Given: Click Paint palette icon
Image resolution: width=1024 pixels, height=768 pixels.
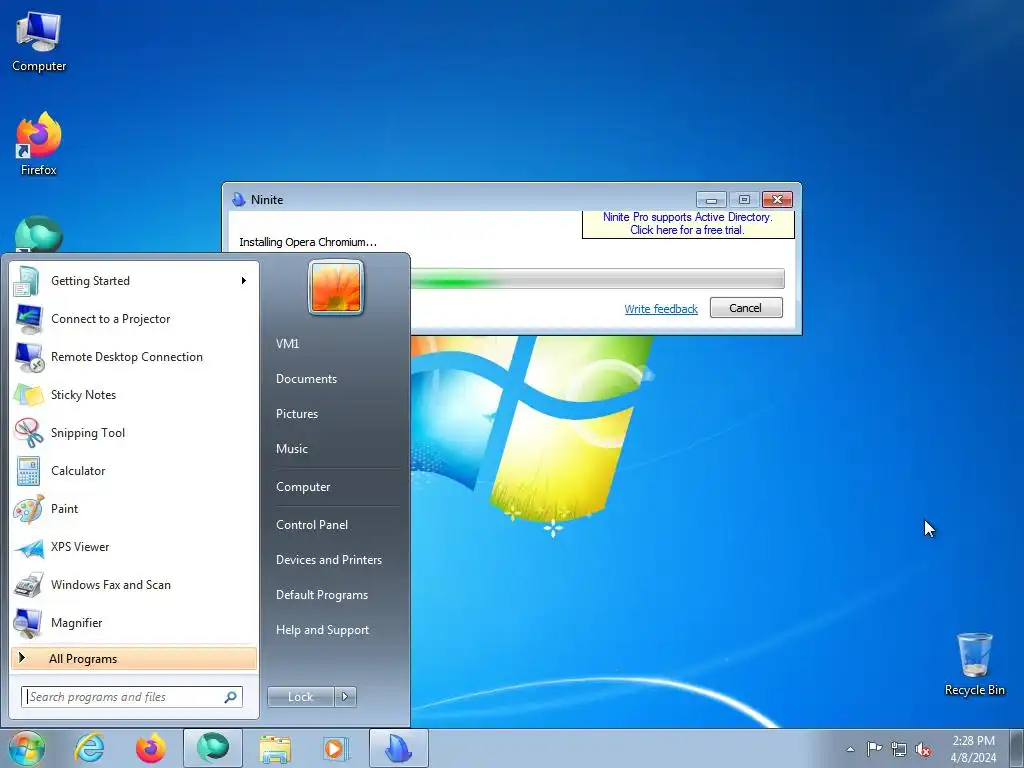Looking at the screenshot, I should point(27,509).
